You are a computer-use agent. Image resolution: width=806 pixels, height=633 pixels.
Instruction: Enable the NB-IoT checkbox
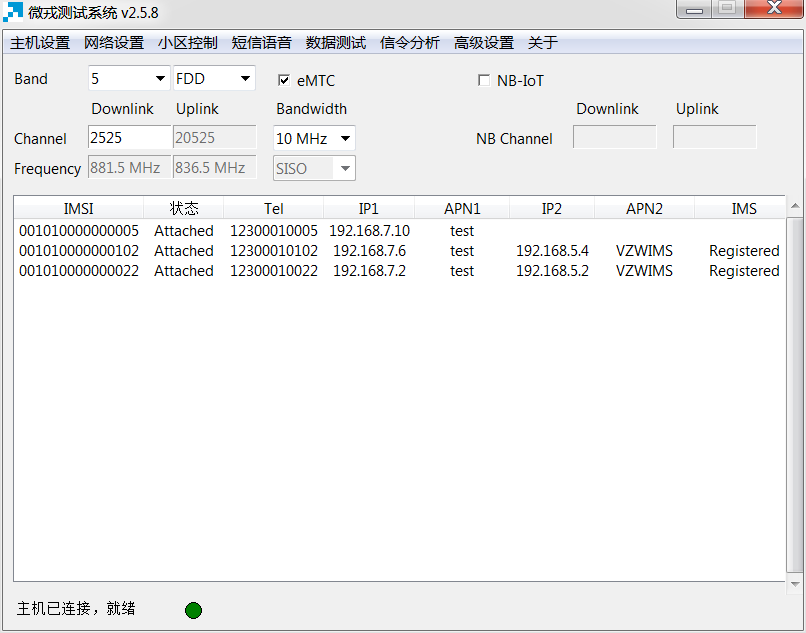(484, 80)
